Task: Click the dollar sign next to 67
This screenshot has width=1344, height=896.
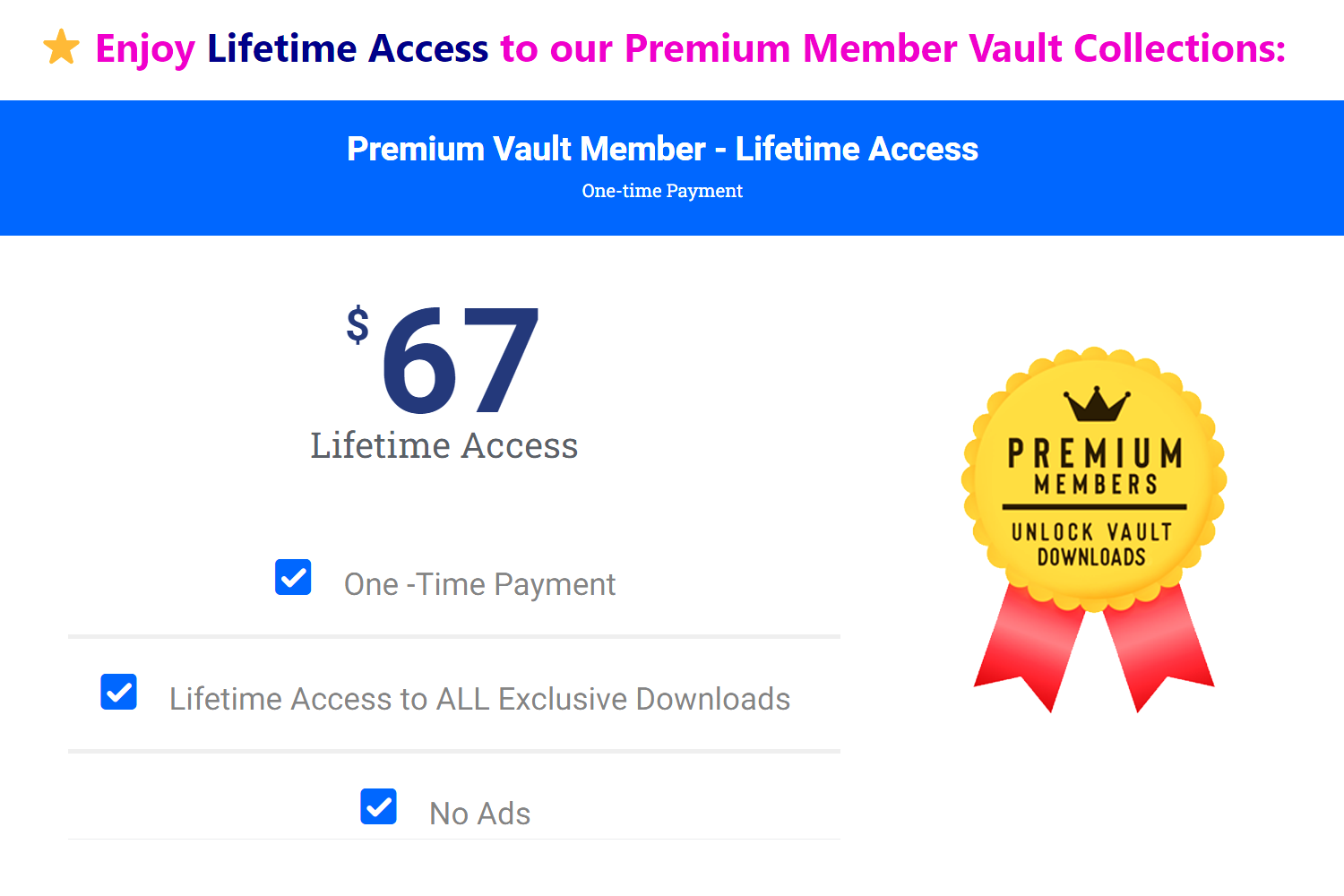Action: [358, 324]
